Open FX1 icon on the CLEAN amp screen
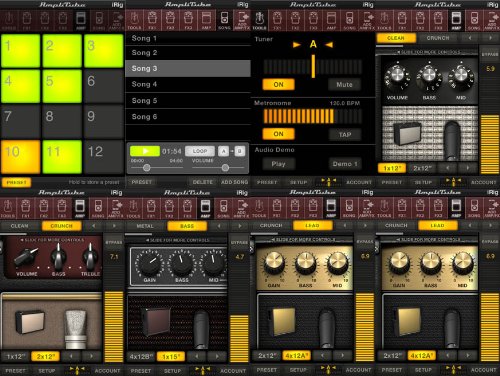The image size is (500, 376). point(402,20)
